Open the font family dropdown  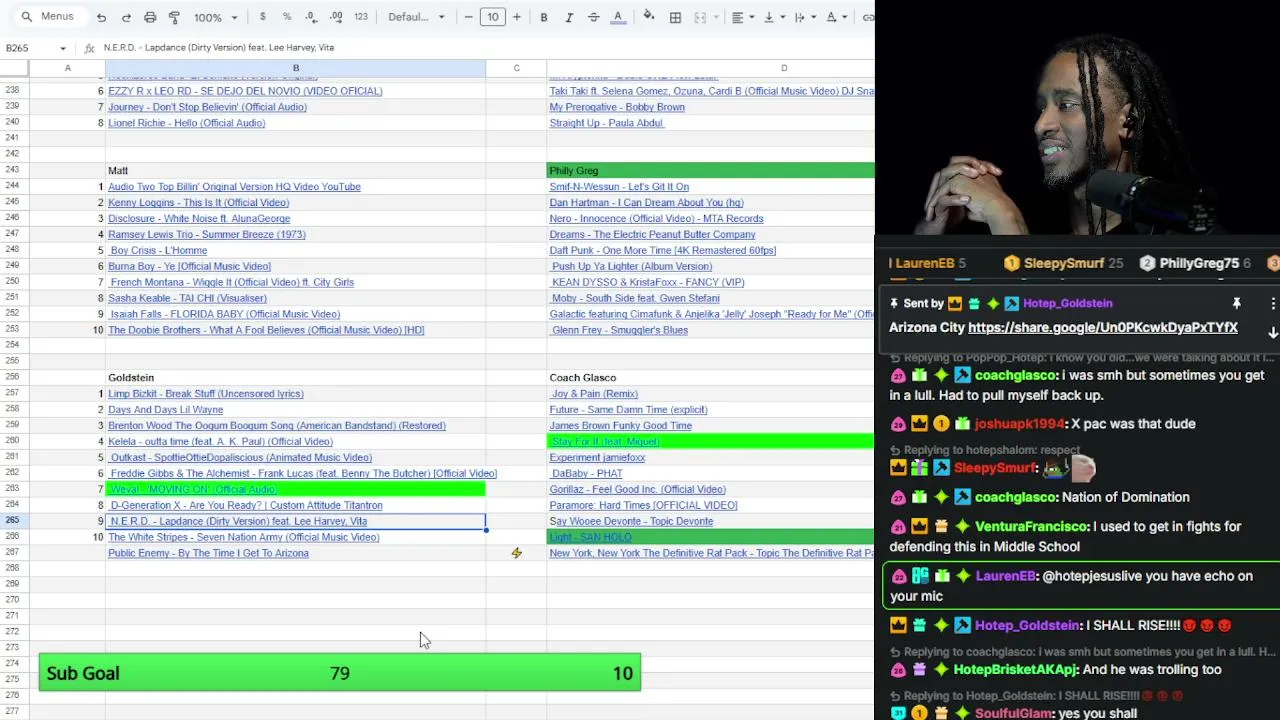pos(416,17)
